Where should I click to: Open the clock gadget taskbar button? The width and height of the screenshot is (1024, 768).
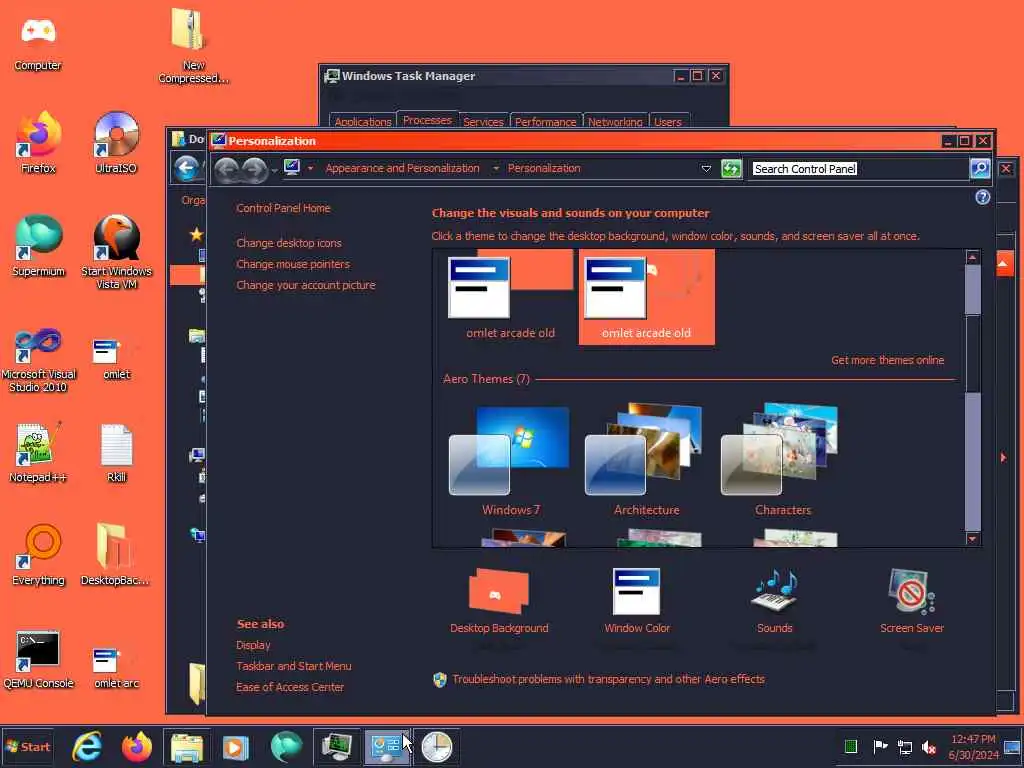point(436,746)
